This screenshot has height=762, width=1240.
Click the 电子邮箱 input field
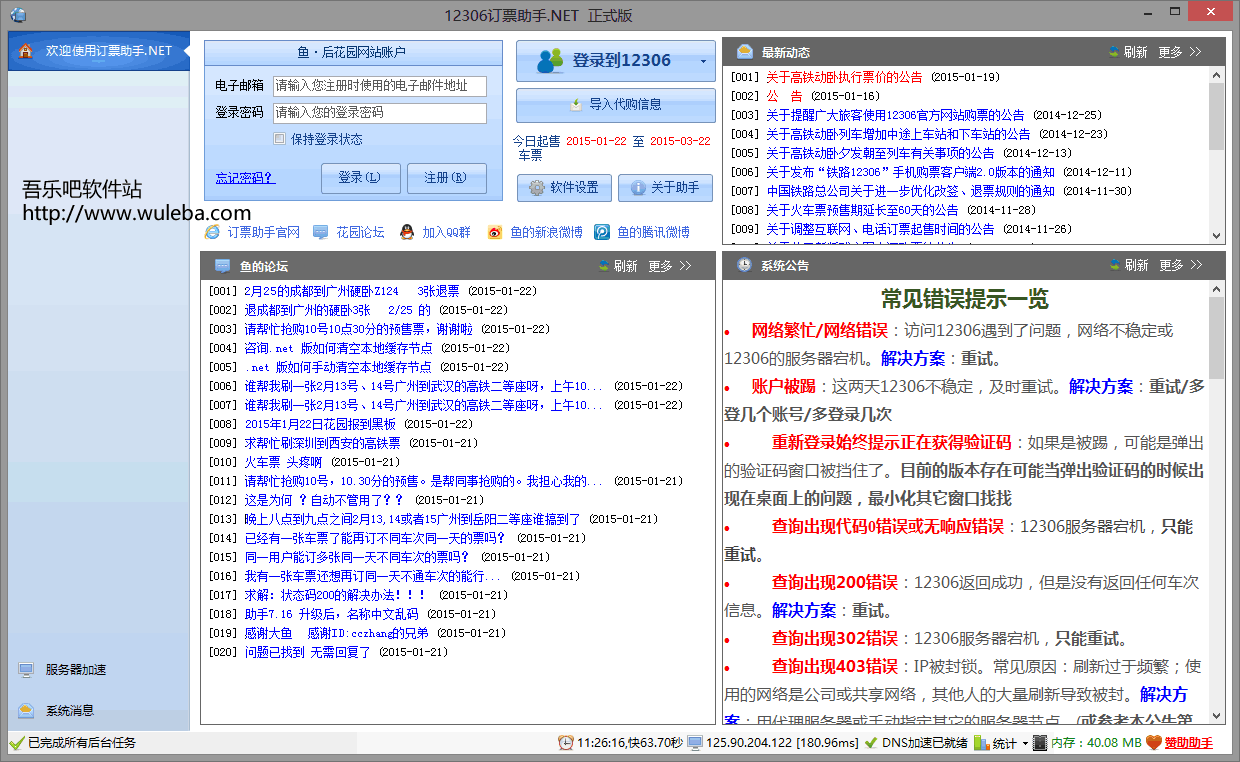[x=380, y=86]
